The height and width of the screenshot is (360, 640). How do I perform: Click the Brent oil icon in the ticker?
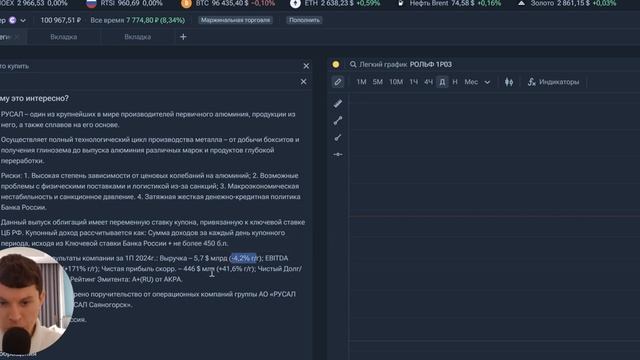point(401,3)
